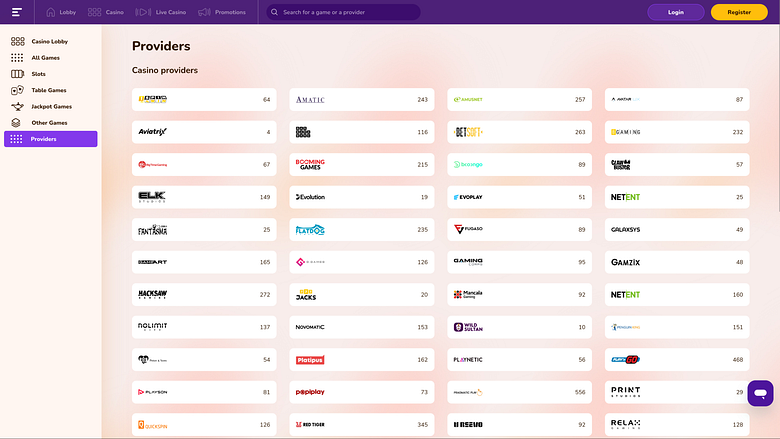Screen dimensions: 780x439
Task: Open Hacksaw Gaming provider logo
Action: 152,294
